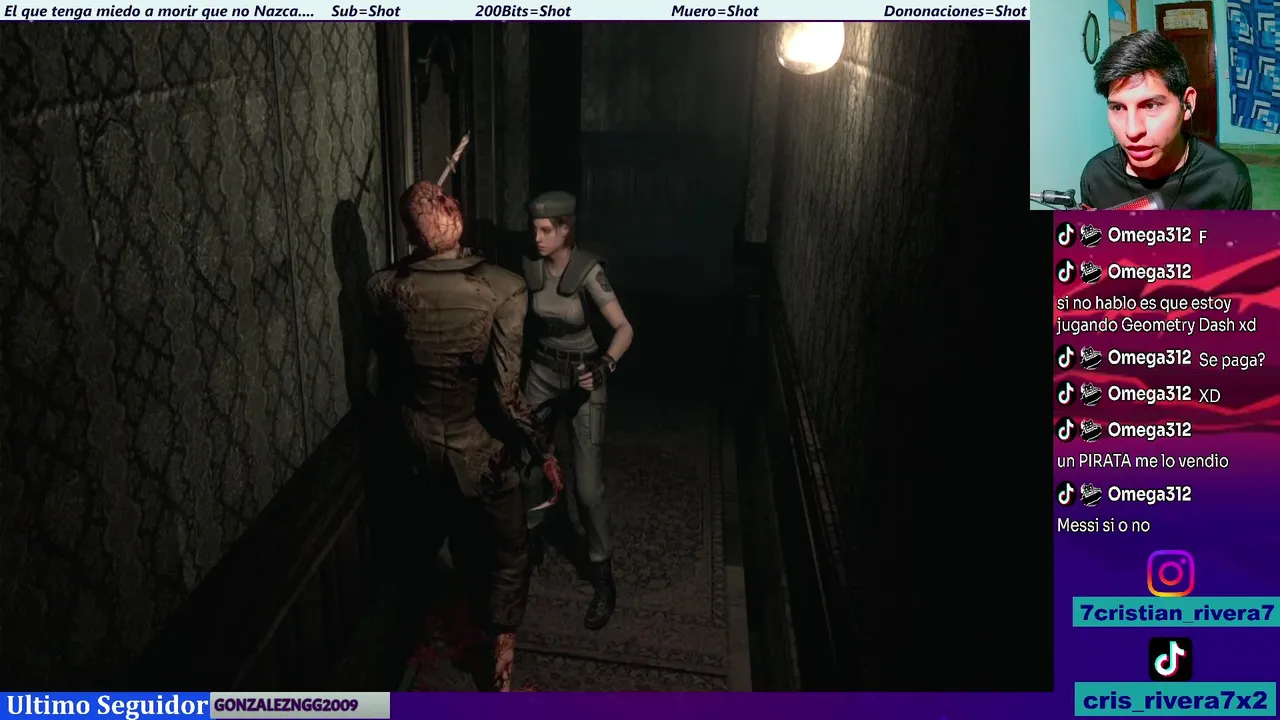Screen dimensions: 1280x720
Task: Click the TikTok logo above cris_rivera7x2
Action: point(1170,659)
